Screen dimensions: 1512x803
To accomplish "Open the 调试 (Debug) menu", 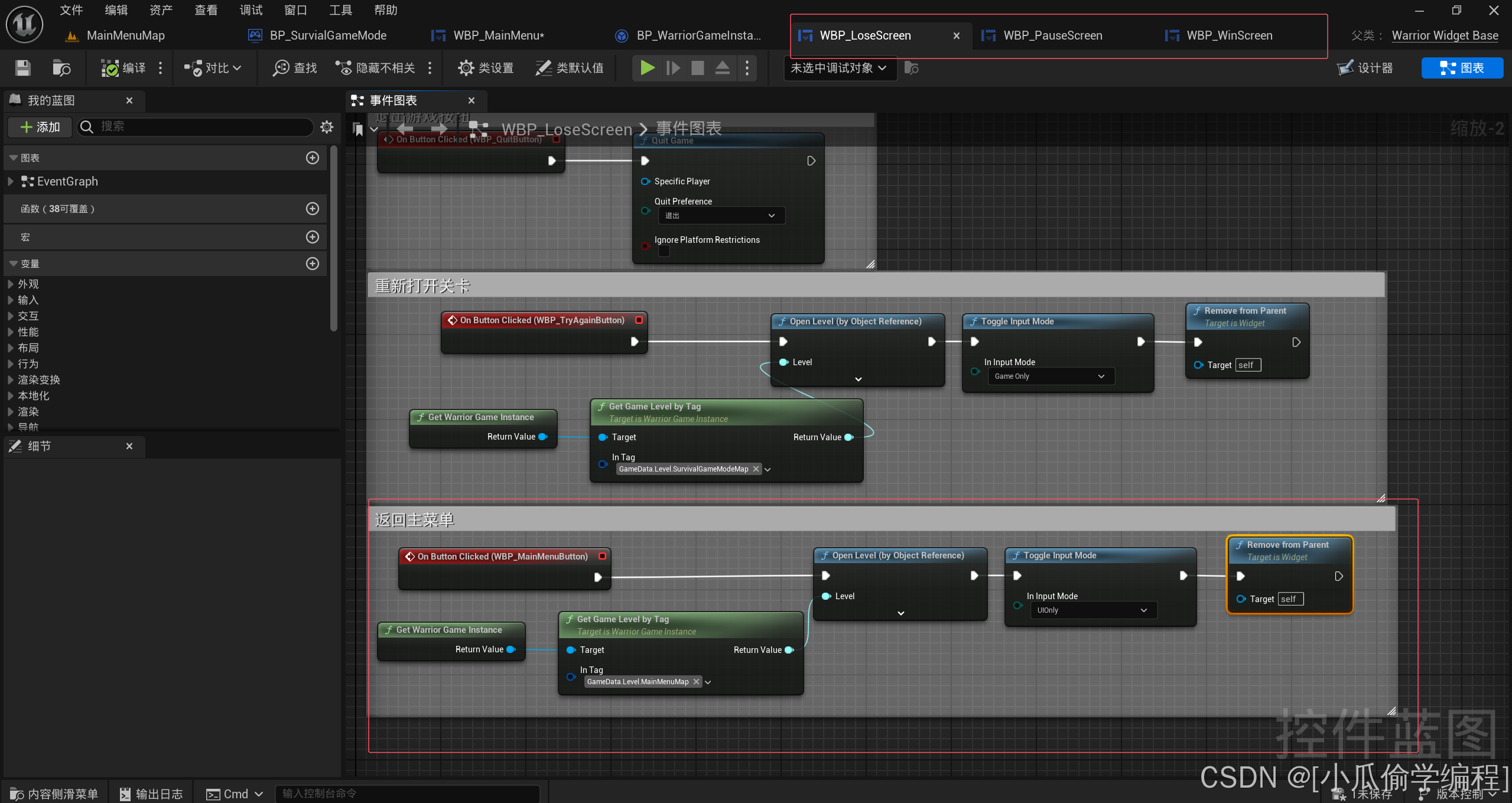I will coord(251,10).
